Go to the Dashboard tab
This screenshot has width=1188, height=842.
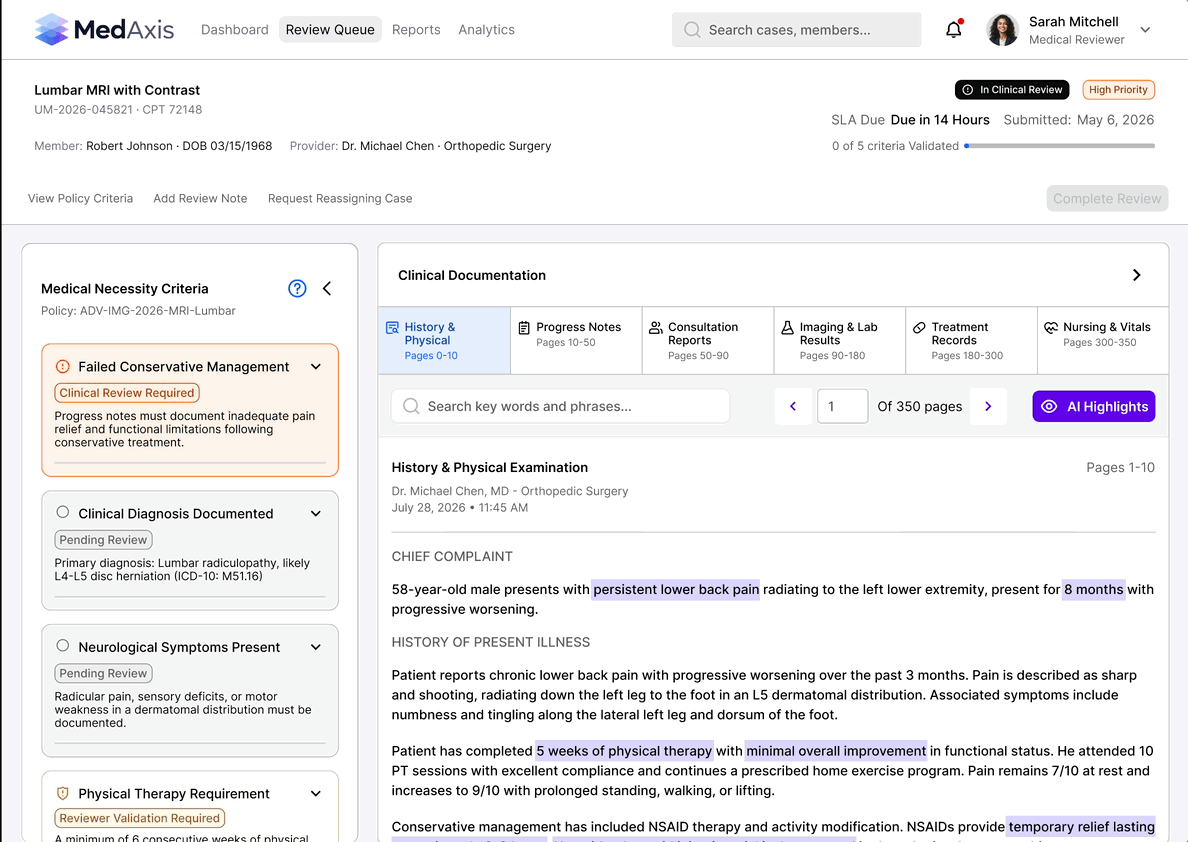click(234, 30)
